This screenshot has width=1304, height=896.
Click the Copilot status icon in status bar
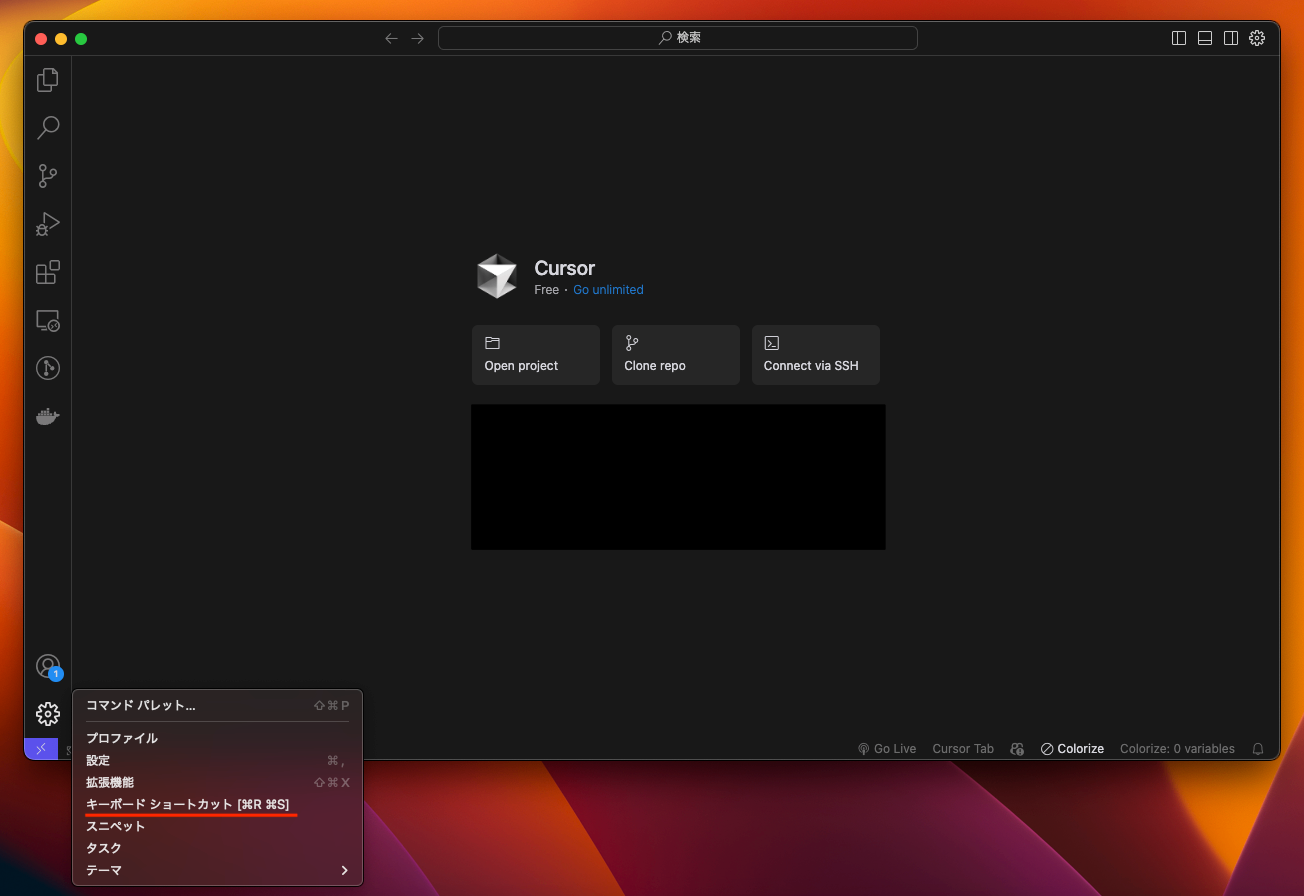[x=1017, y=748]
